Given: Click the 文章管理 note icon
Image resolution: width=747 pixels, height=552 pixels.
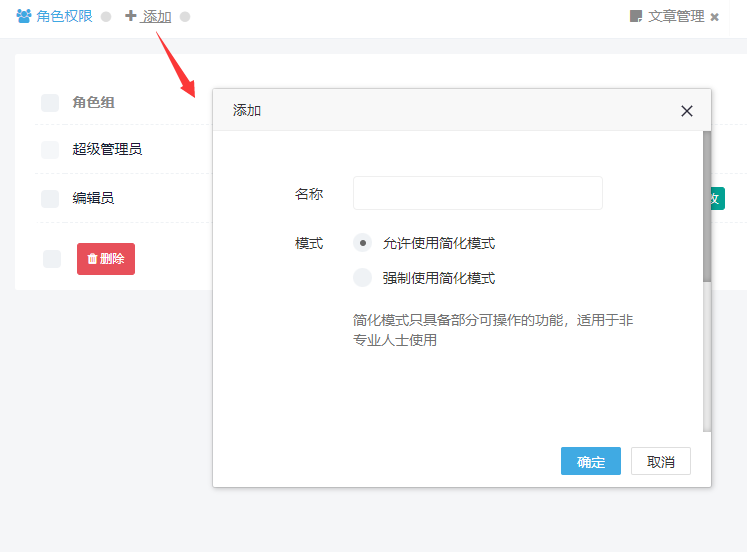Looking at the screenshot, I should 636,16.
